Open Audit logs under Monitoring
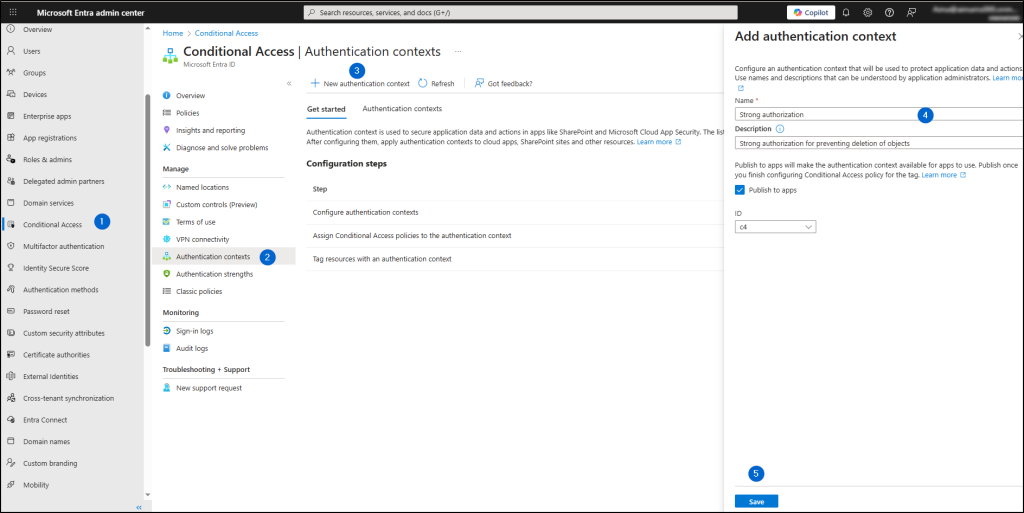This screenshot has height=513, width=1024. 191,349
